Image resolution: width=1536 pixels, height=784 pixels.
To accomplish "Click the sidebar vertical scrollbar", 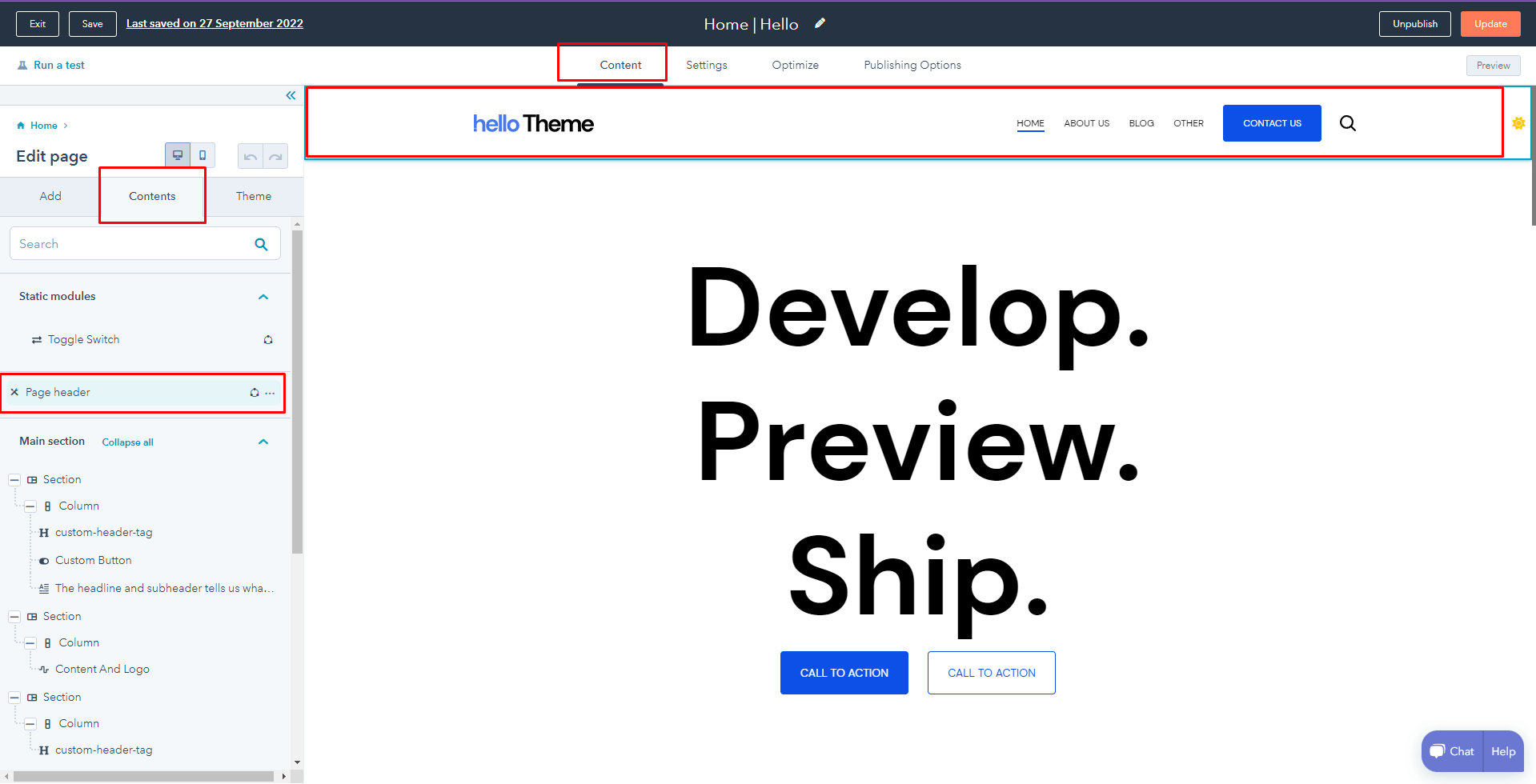I will click(298, 392).
